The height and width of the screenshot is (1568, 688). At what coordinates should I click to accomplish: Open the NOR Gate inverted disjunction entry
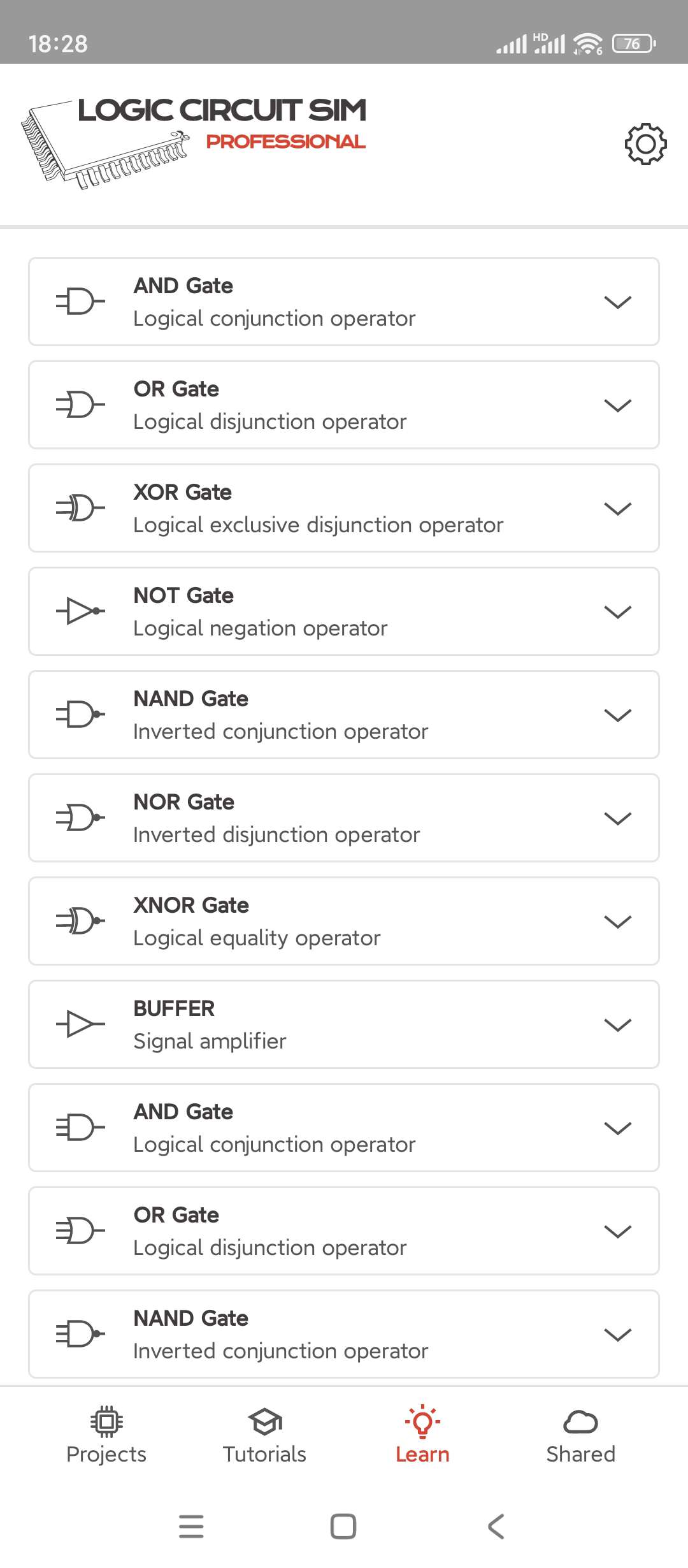344,818
